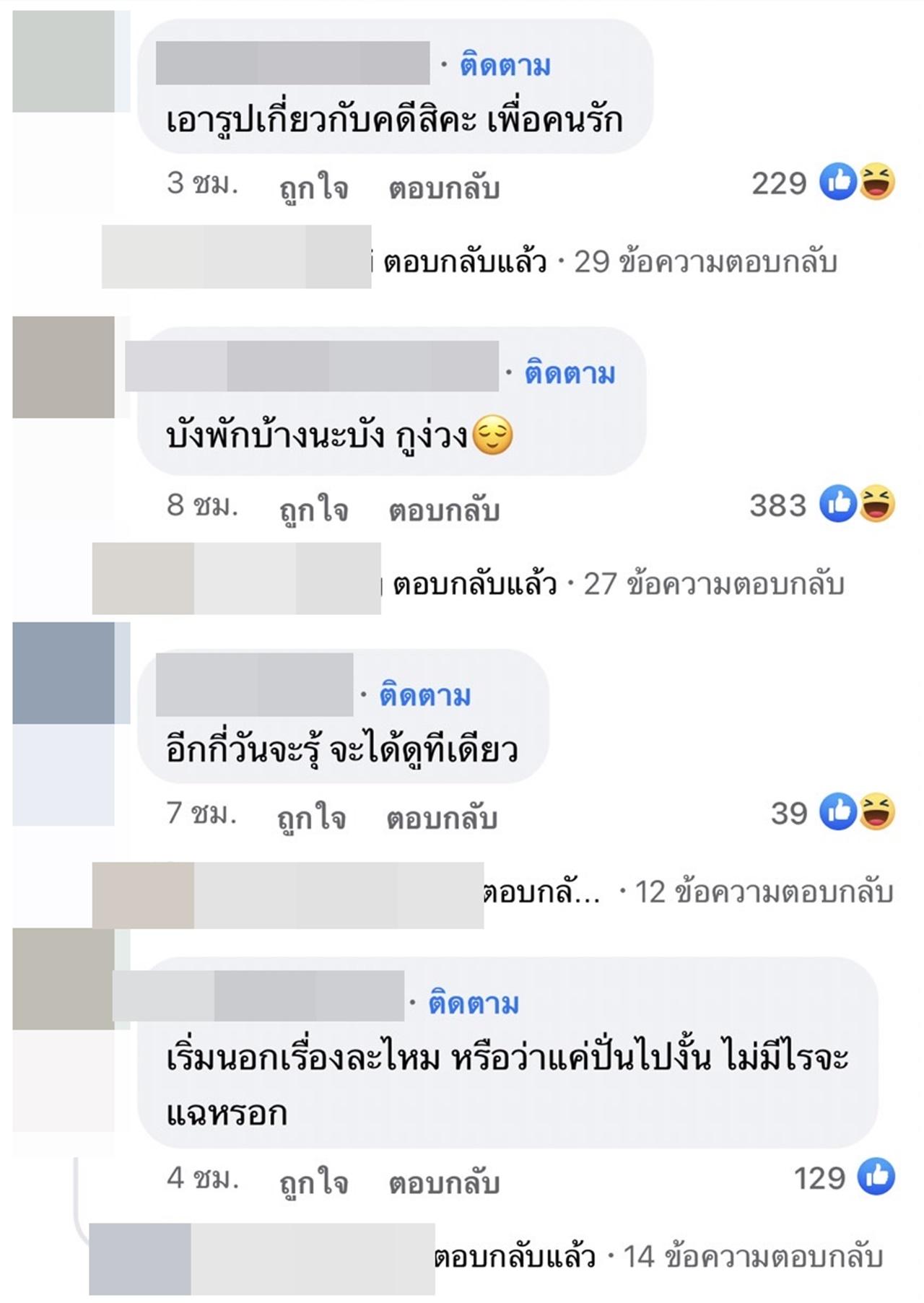Click the laughing emoji beside 383 reactions
This screenshot has width=924, height=1303.
pos(876,504)
